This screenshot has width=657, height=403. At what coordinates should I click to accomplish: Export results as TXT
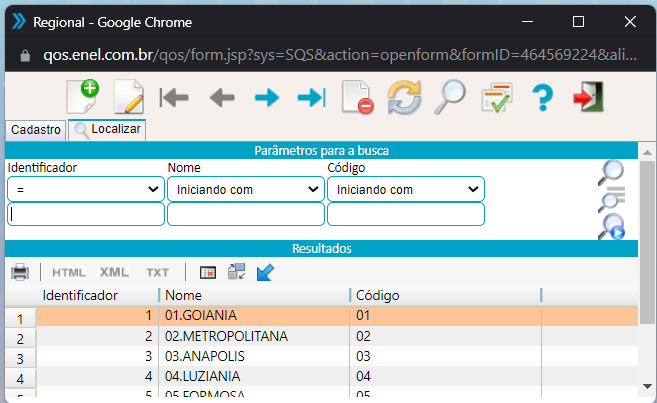point(157,272)
